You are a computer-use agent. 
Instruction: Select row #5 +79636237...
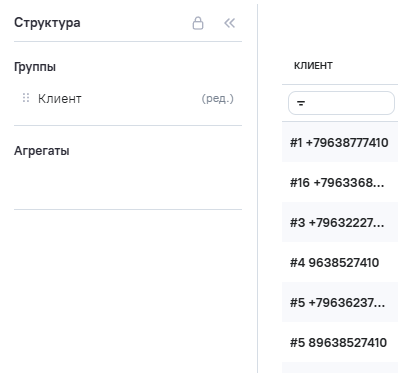tap(340, 303)
